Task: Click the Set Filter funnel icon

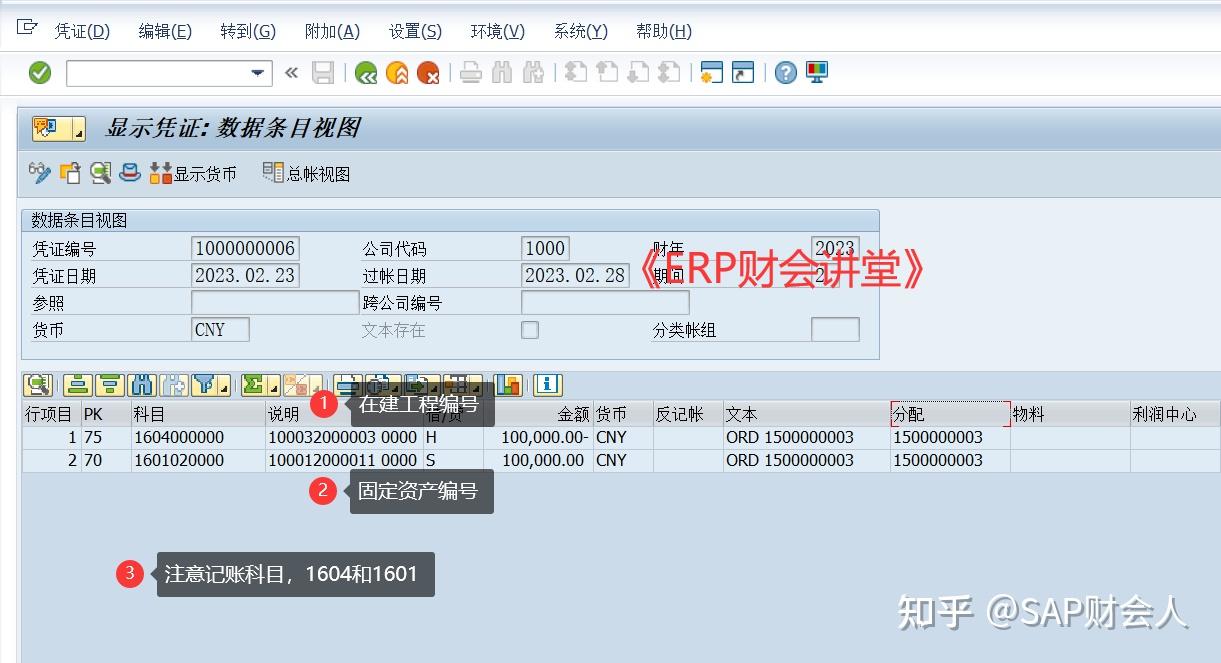Action: [203, 384]
